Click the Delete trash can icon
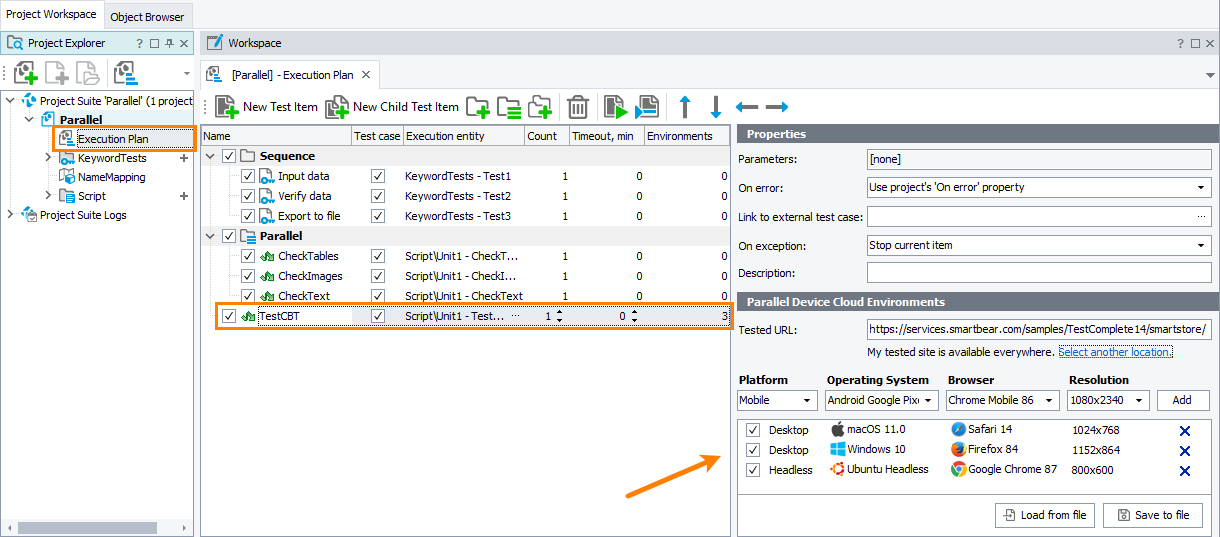1220x537 pixels. pos(578,107)
